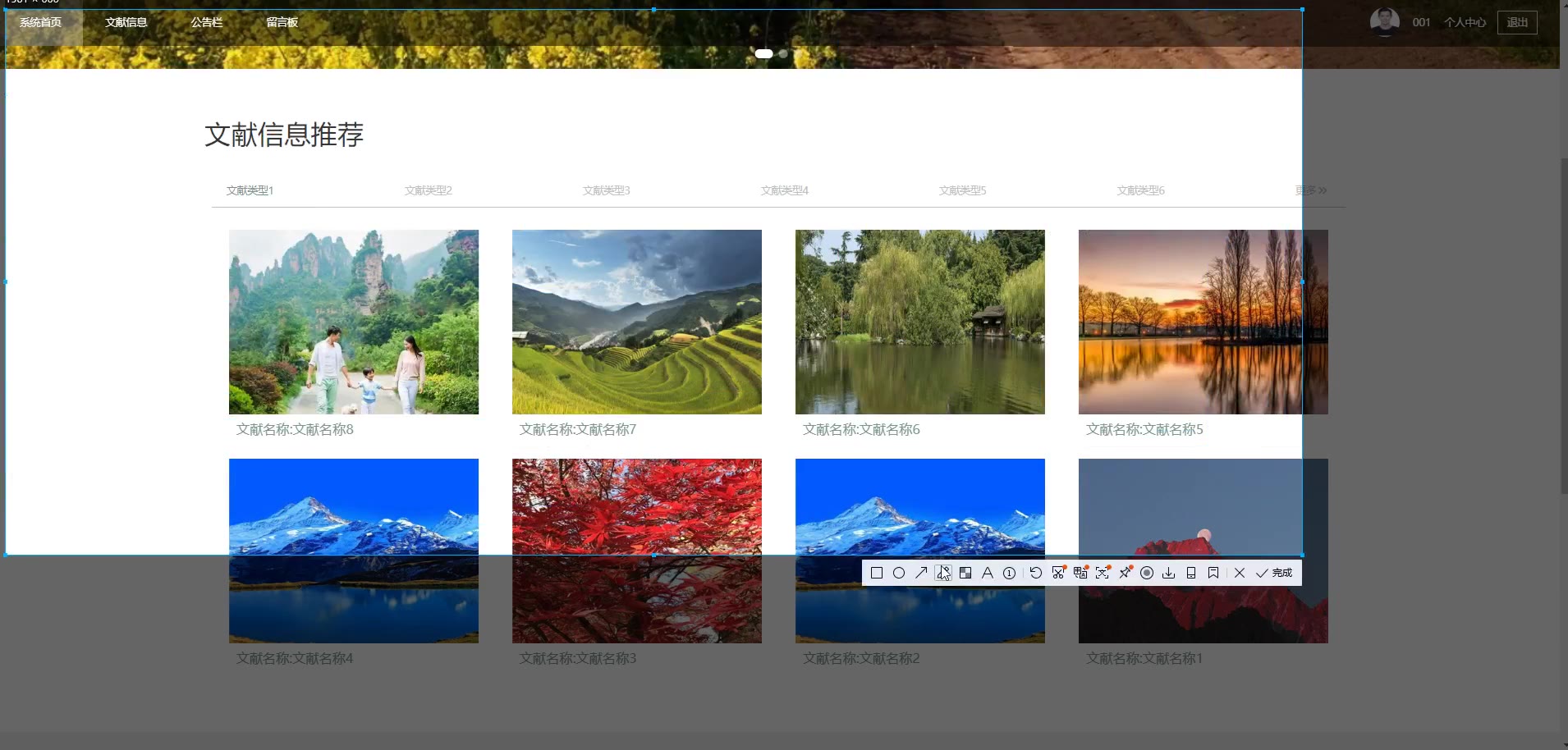Switch to the 文献类型2 tab
Image resolution: width=1568 pixels, height=750 pixels.
[429, 190]
